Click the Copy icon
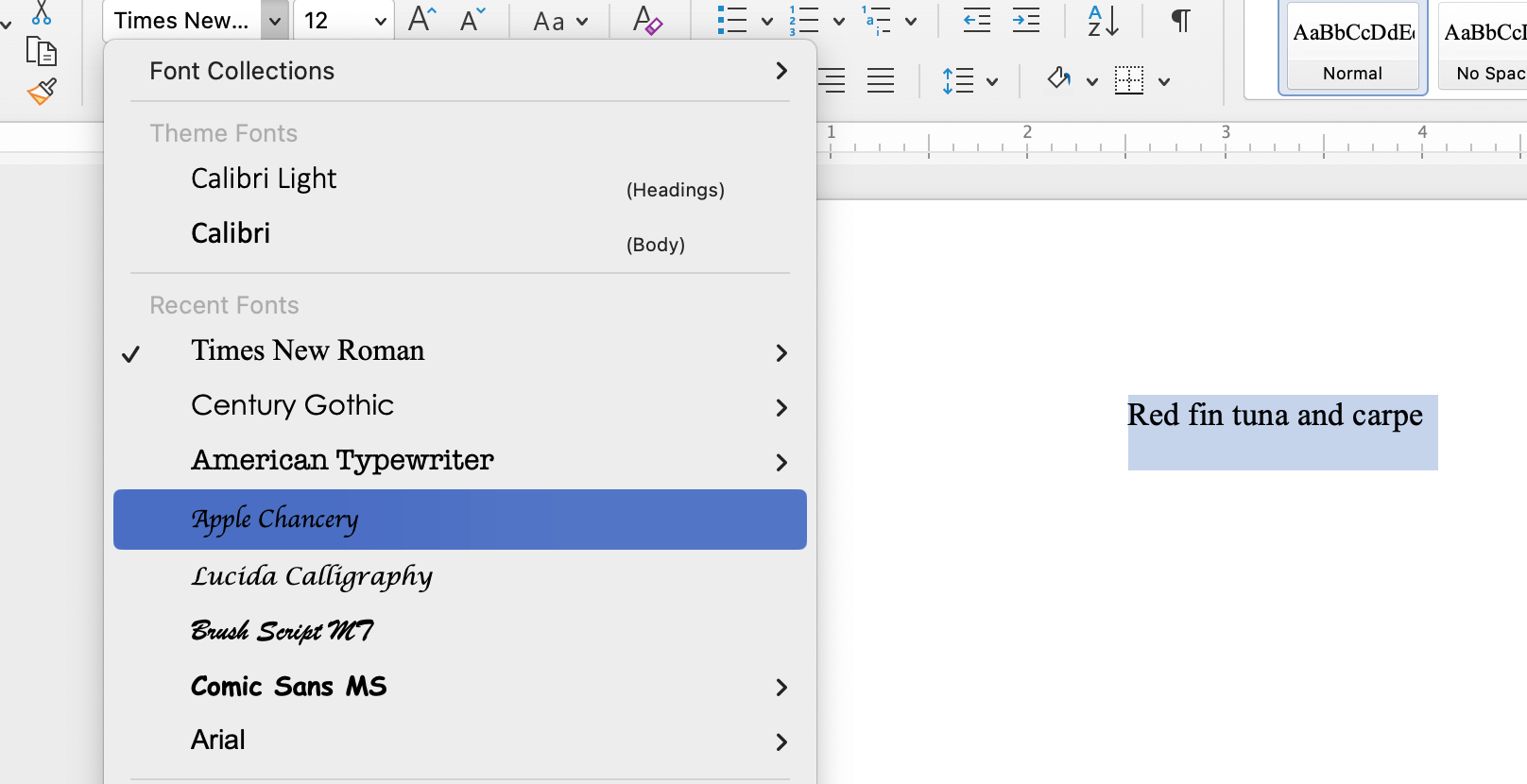The height and width of the screenshot is (784, 1527). point(41,51)
